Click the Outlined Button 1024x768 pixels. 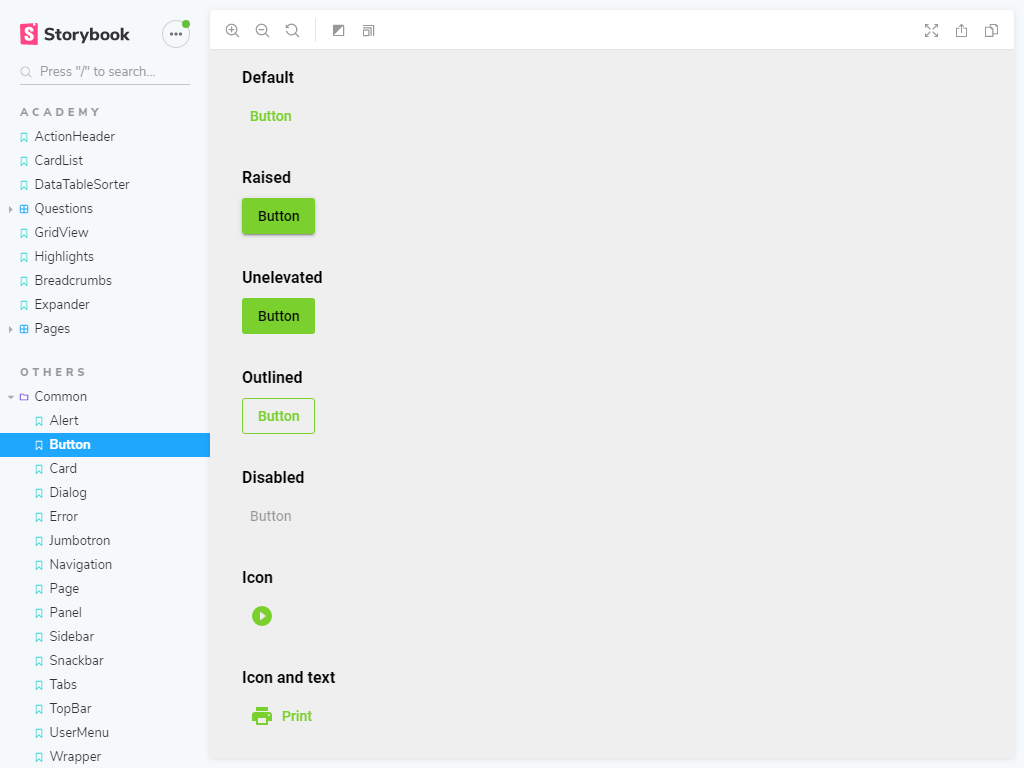[278, 416]
